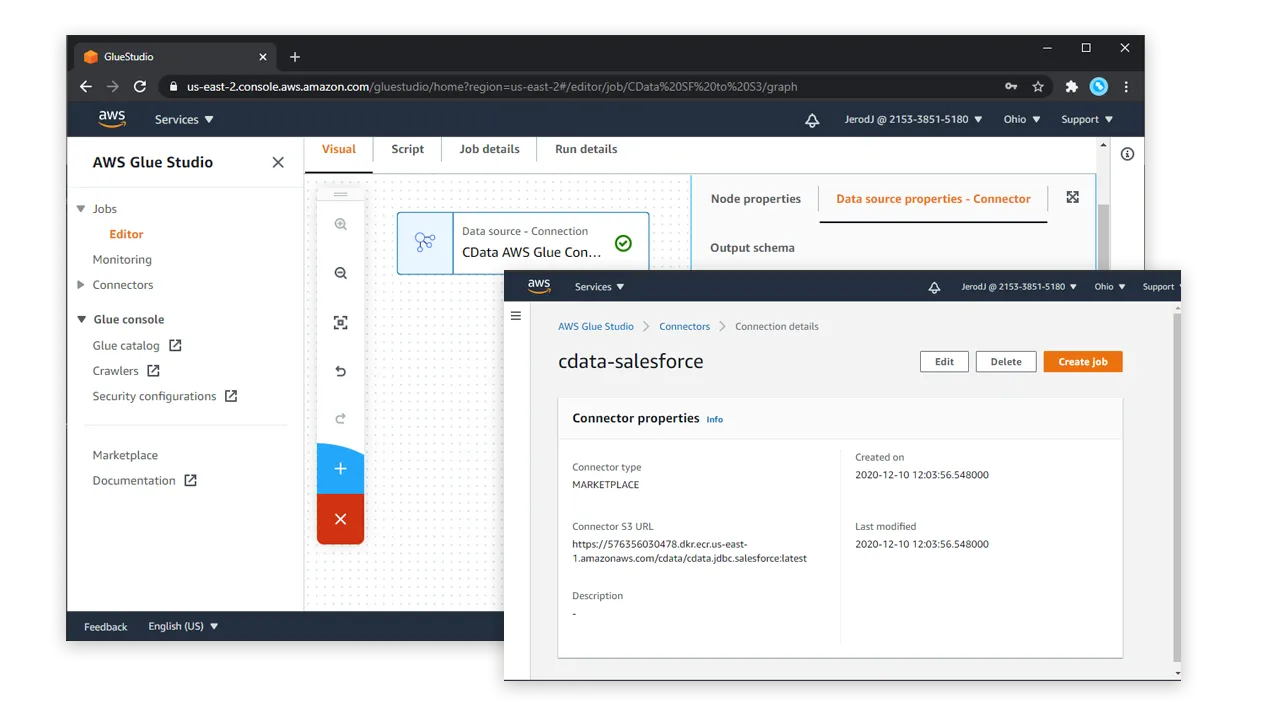Image resolution: width=1281 pixels, height=720 pixels.
Task: Fit the graph to the screen
Action: (x=340, y=322)
